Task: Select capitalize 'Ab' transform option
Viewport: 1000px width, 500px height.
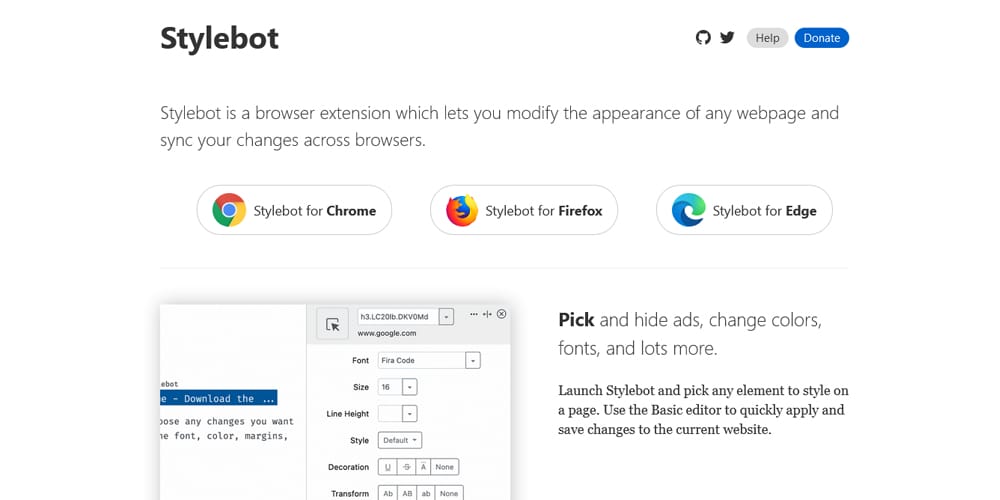Action: [x=388, y=494]
